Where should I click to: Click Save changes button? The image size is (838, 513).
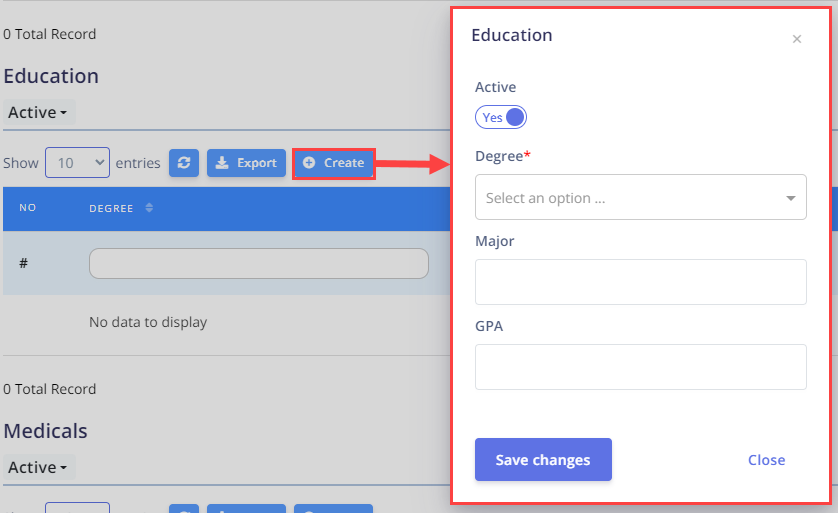point(543,460)
